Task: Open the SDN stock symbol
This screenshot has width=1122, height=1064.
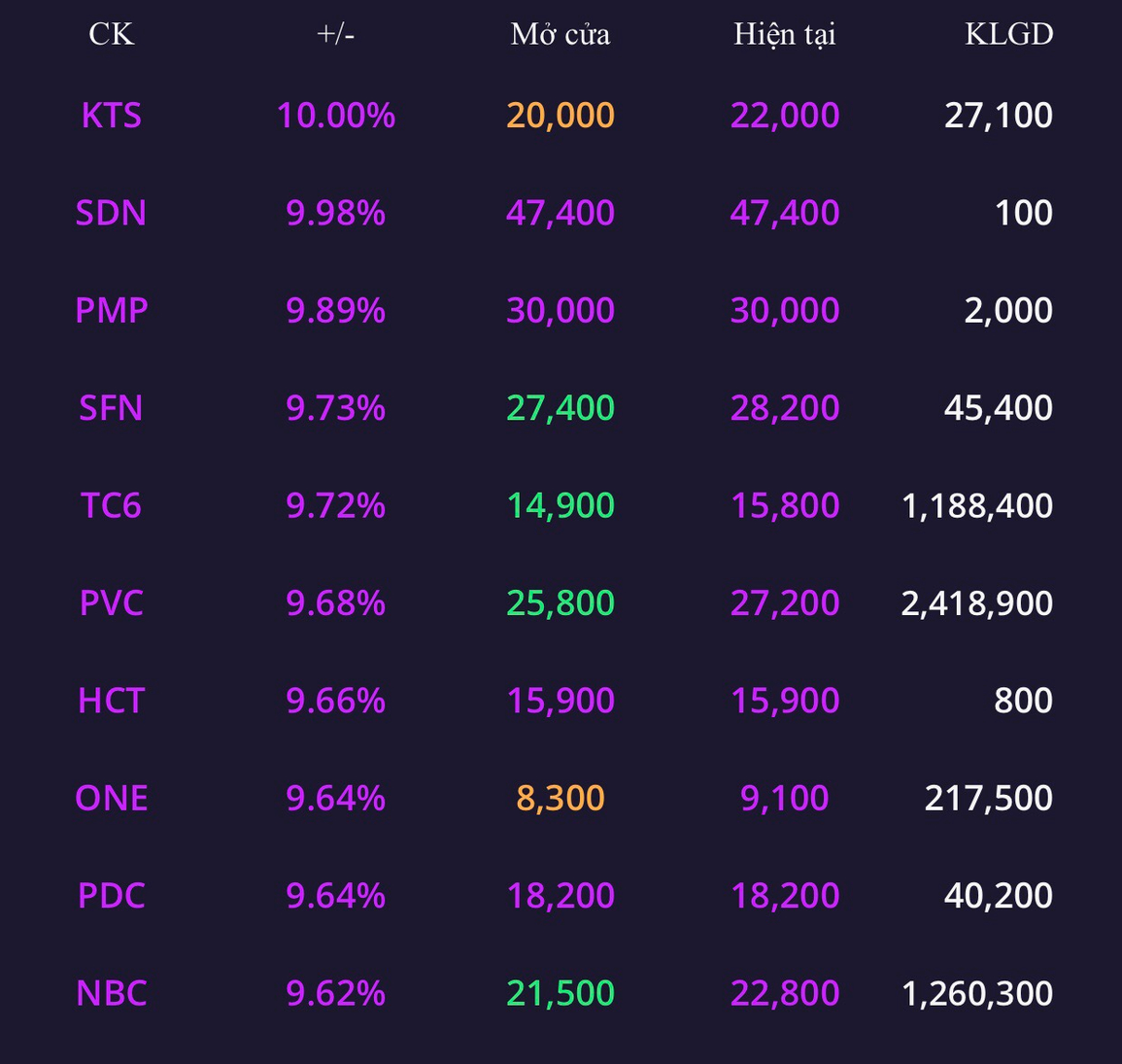Action: 111,213
